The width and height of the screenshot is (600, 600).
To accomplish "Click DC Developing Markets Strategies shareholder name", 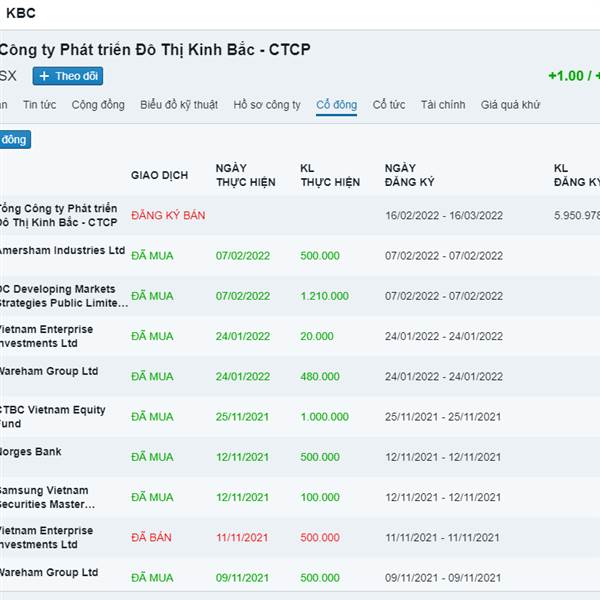I will pos(64,296).
